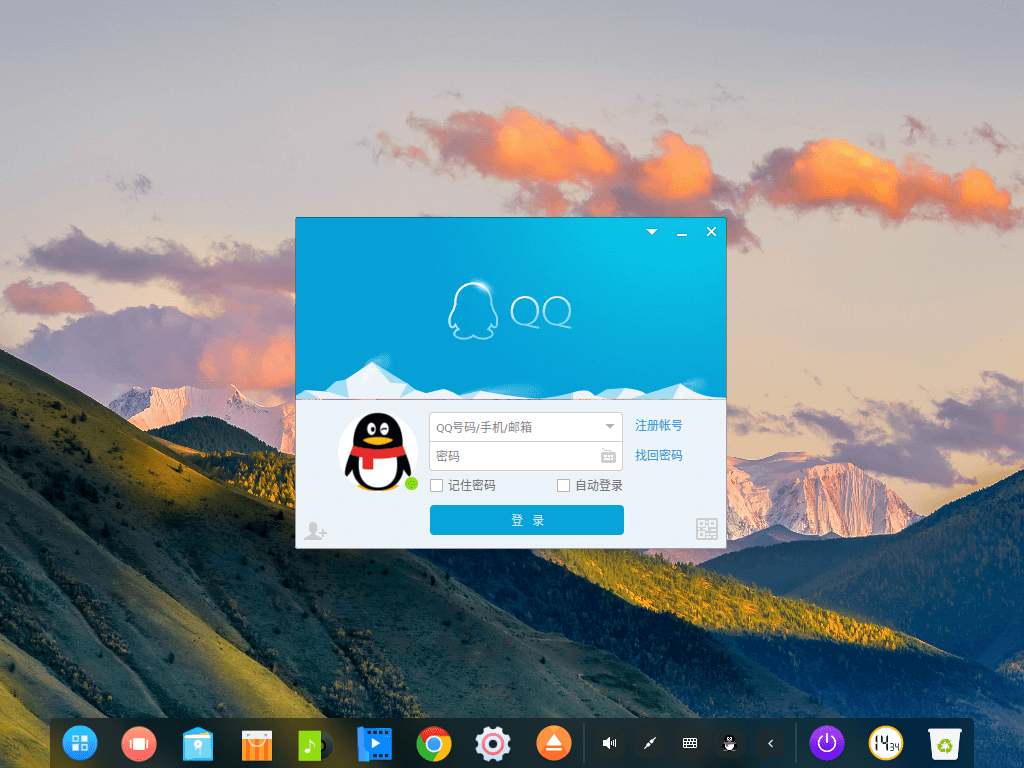Screen dimensions: 1024x768
Task: Open system settings gear in dock
Action: coord(493,743)
